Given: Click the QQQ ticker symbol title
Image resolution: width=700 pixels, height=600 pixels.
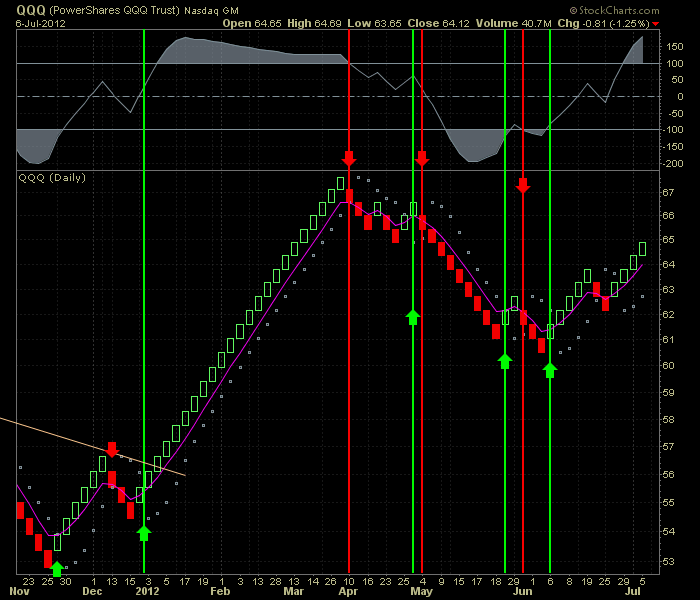Looking at the screenshot, I should (x=31, y=10).
